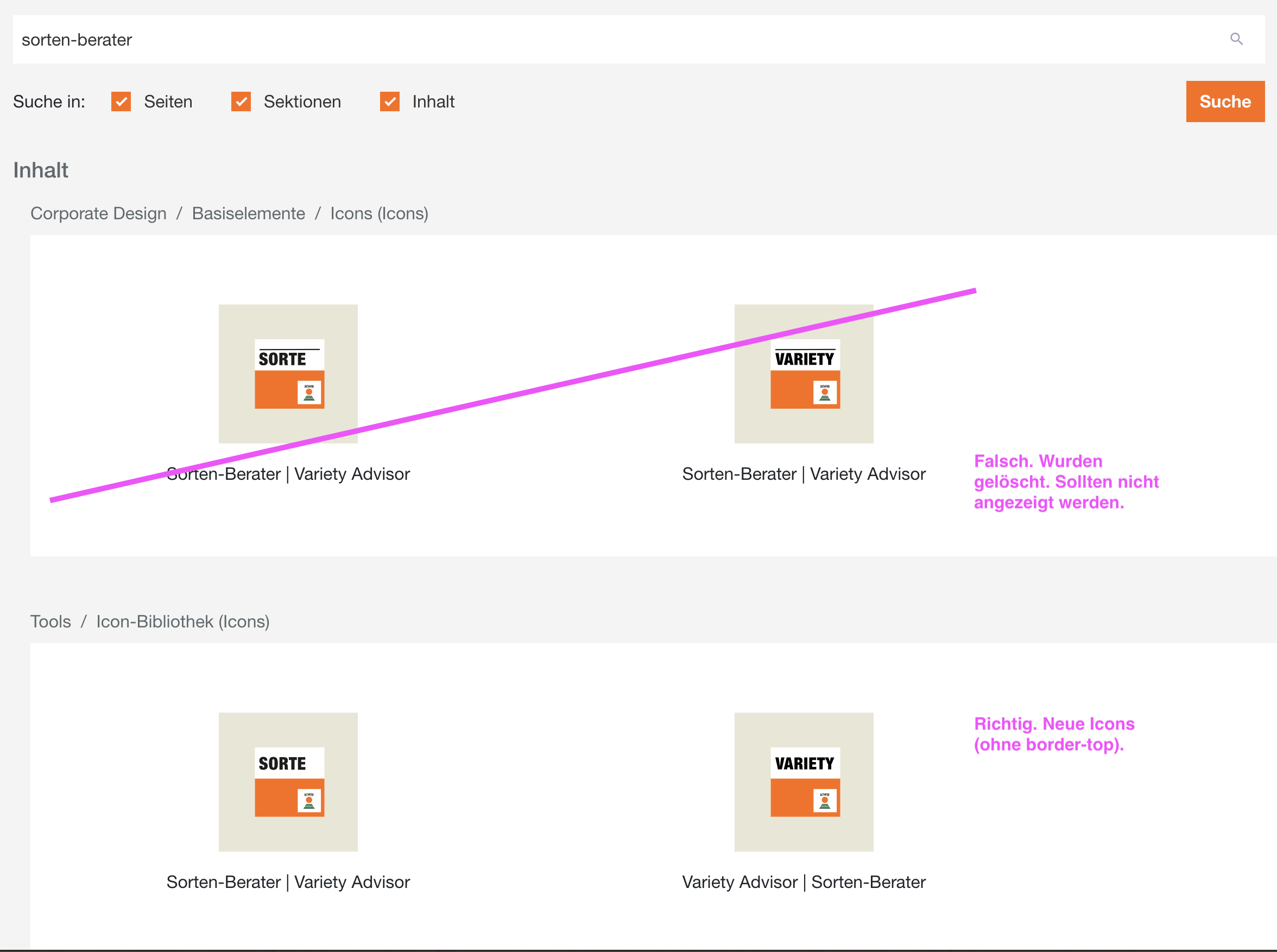Uncheck the Seiten checkbox
Screen dimensions: 1277x952
coord(121,101)
